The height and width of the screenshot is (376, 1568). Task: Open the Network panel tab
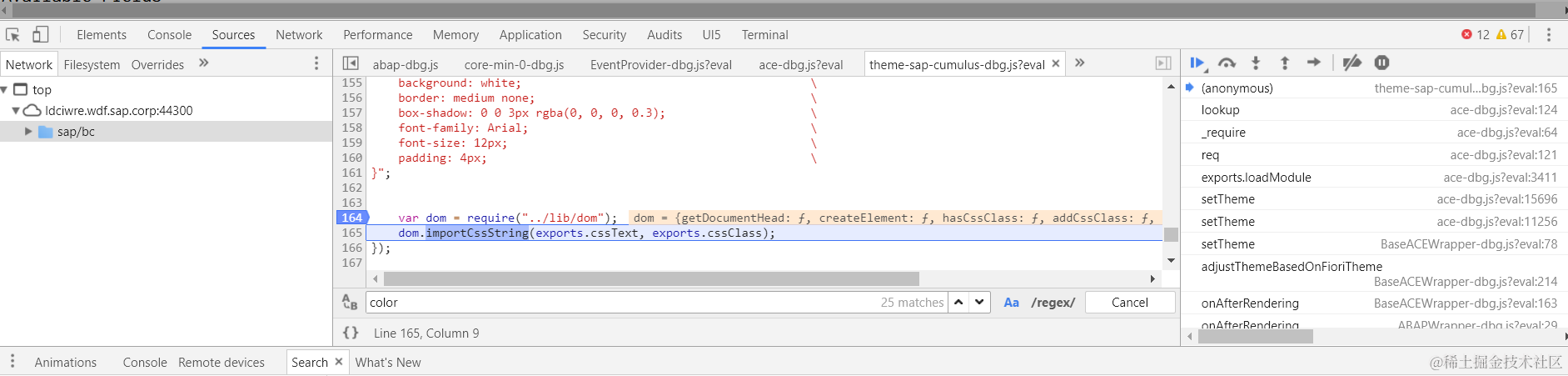299,35
